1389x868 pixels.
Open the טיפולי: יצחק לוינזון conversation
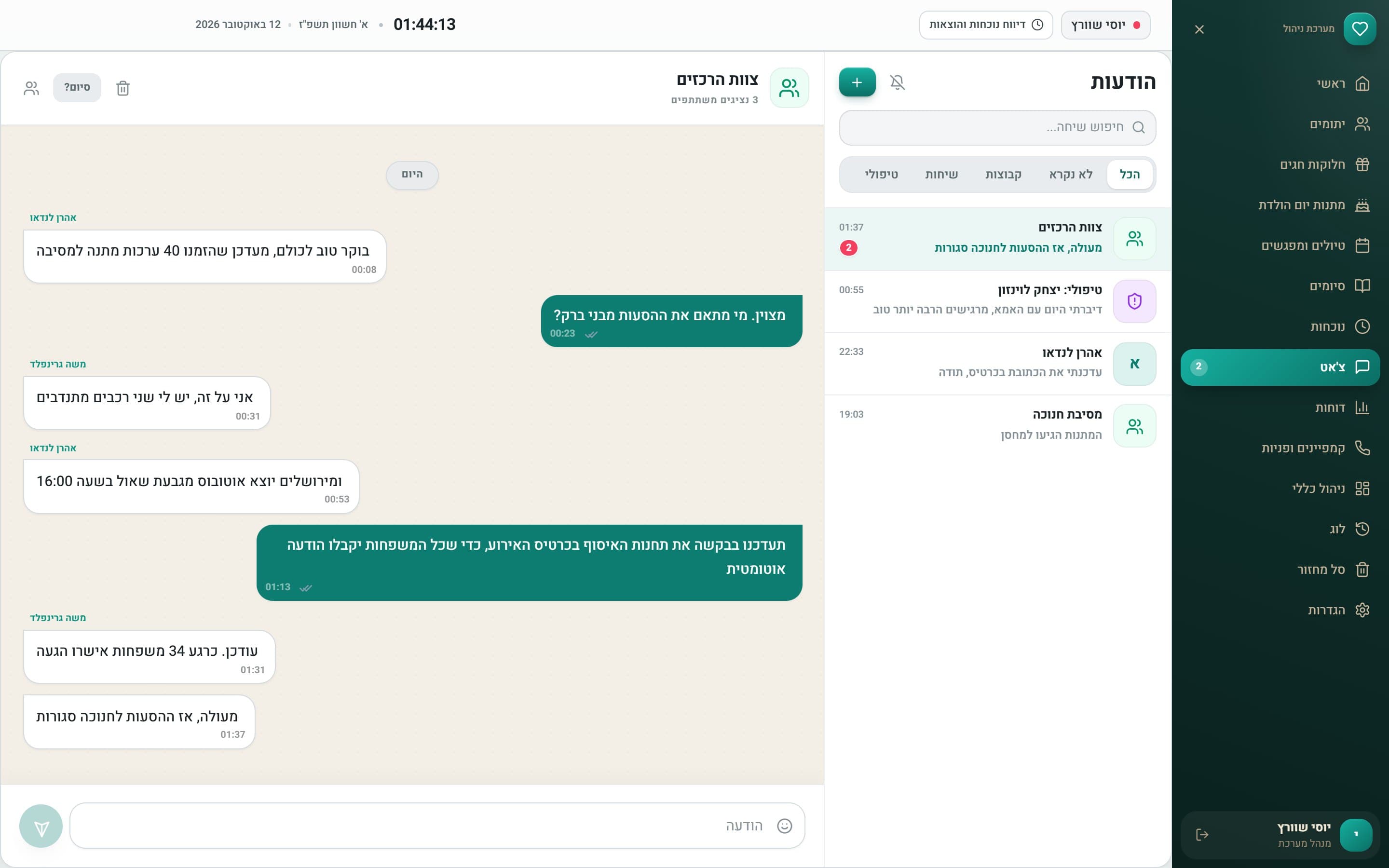(997, 301)
